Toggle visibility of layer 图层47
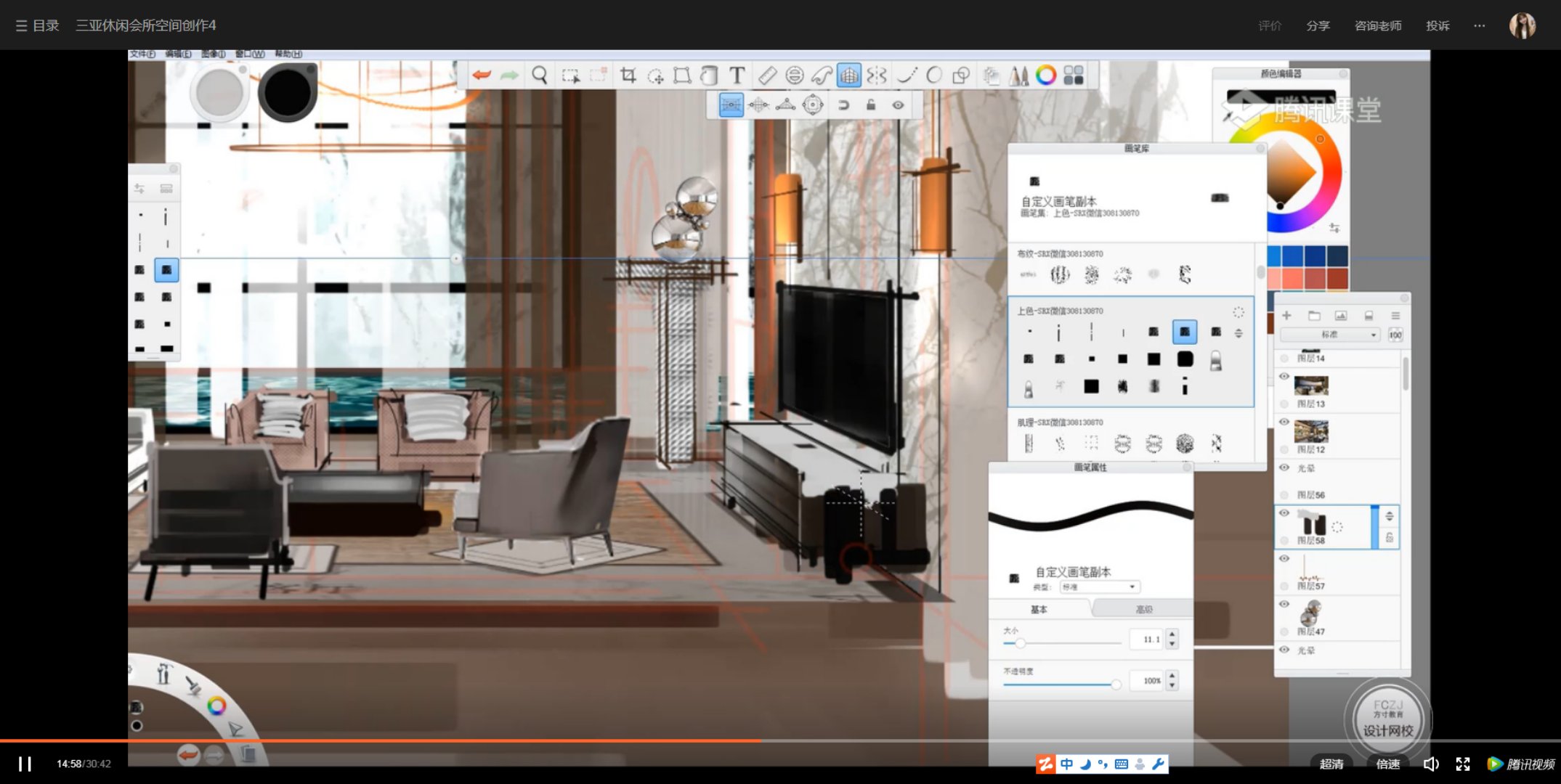This screenshot has width=1561, height=784. [x=1284, y=604]
